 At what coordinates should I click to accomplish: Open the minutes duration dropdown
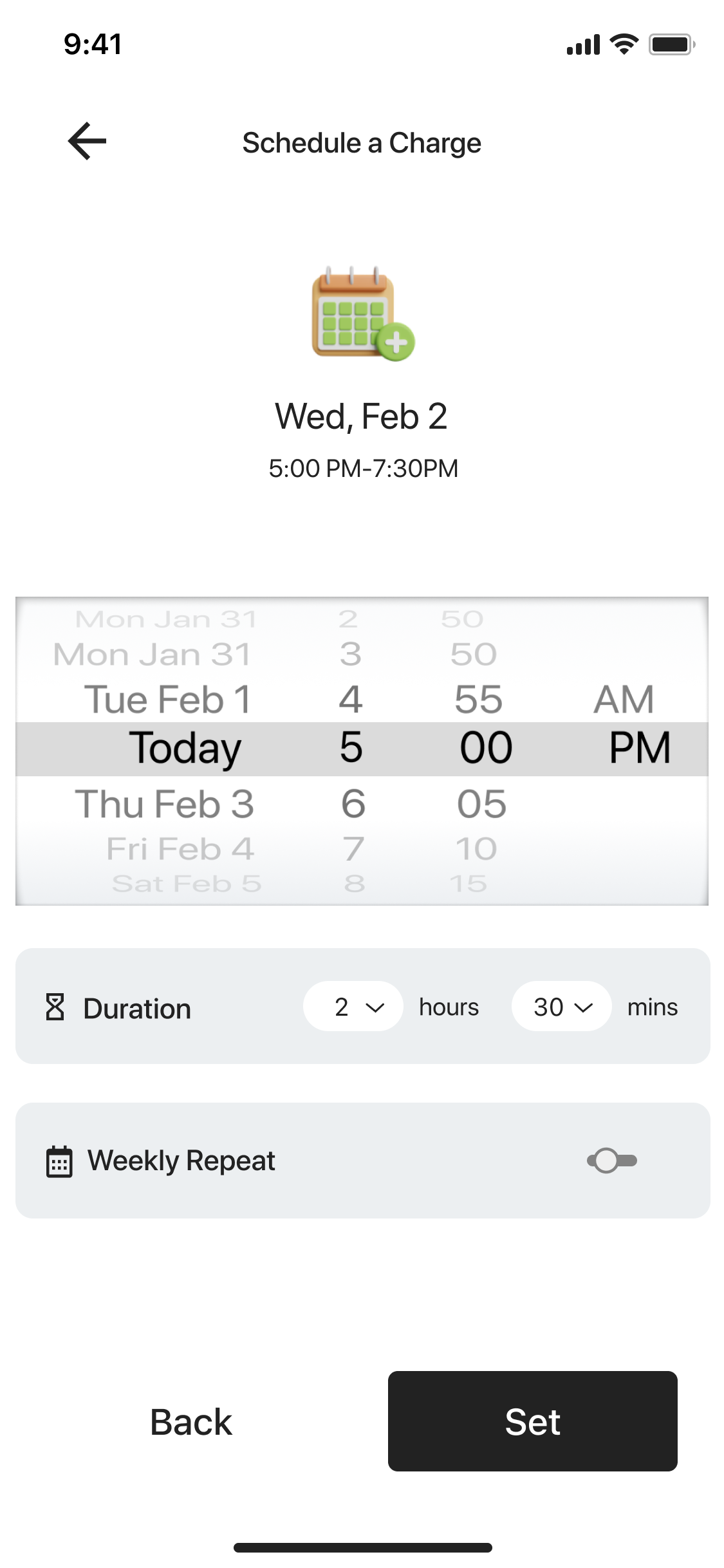tap(561, 1007)
